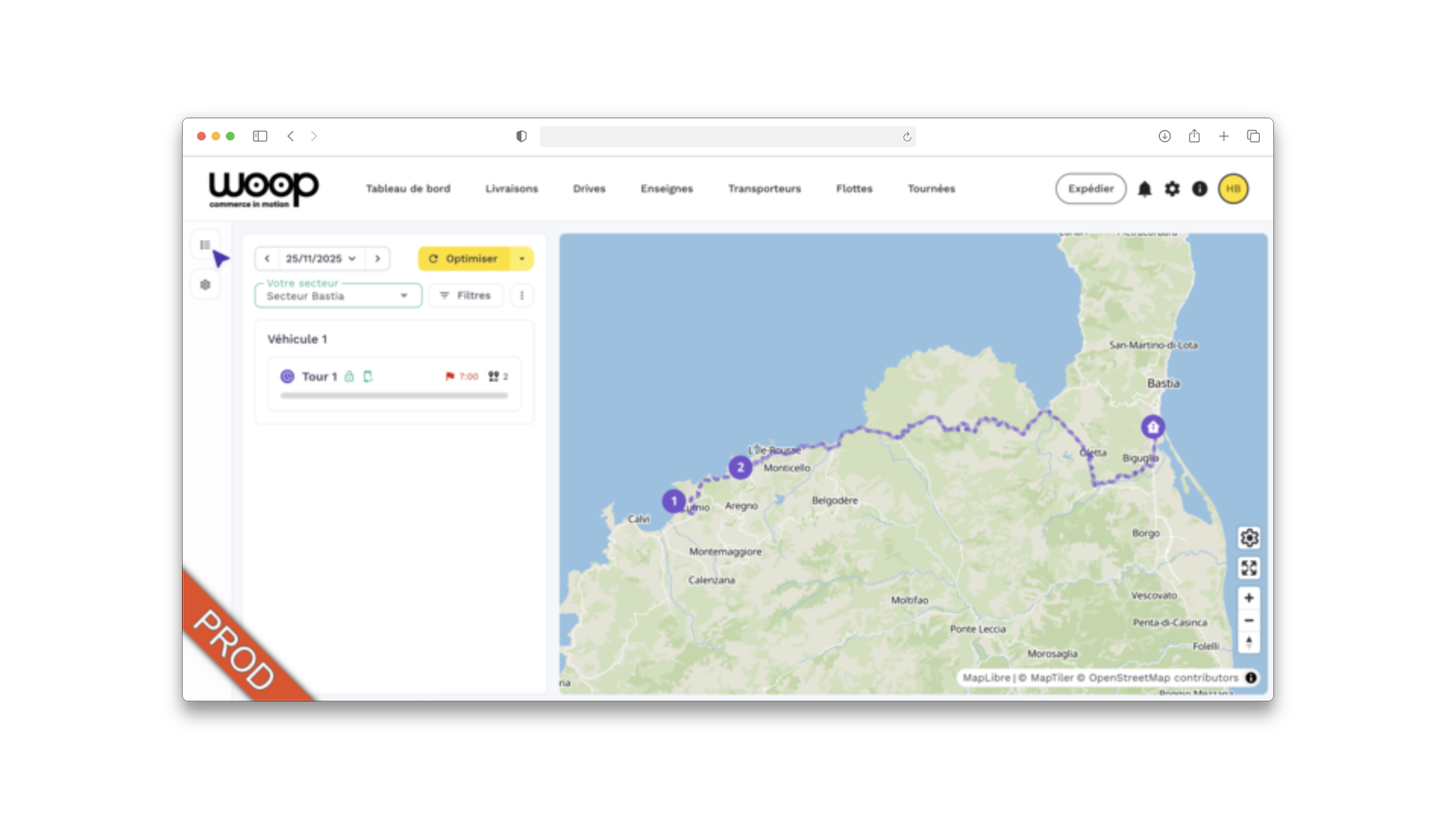Go to Tournées menu
This screenshot has height=819, width=1456.
pos(931,189)
